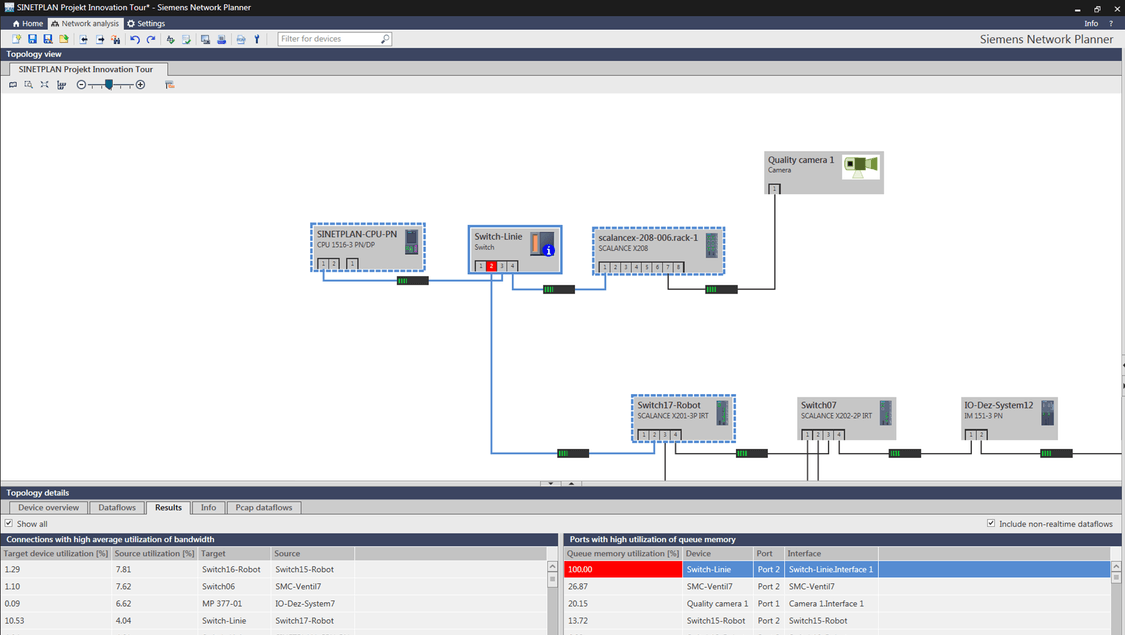Click the magnifier in the device filter
The height and width of the screenshot is (635, 1125).
[385, 39]
